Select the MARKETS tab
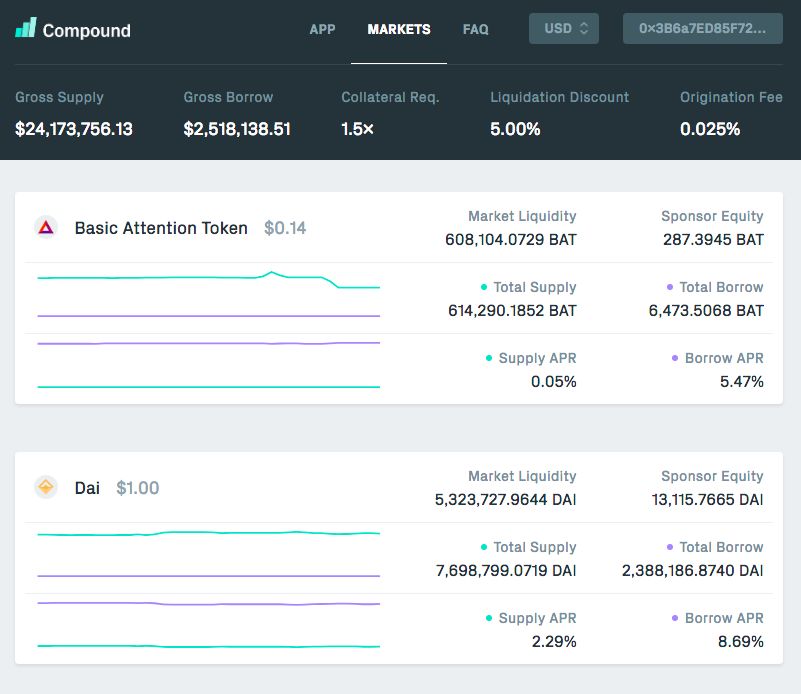Screen dimensions: 801x694 coord(399,29)
